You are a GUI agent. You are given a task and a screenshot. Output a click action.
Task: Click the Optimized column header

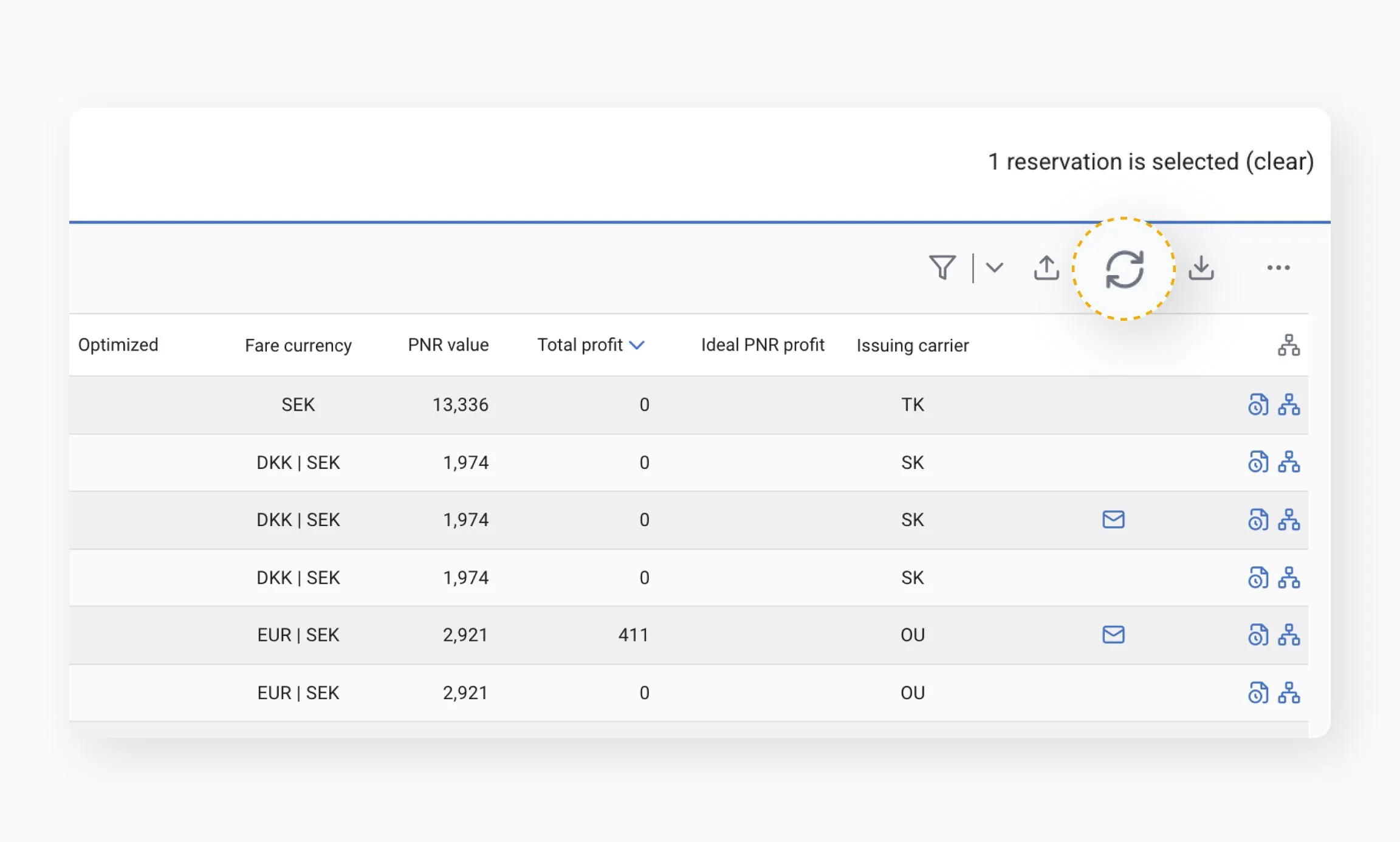(118, 345)
